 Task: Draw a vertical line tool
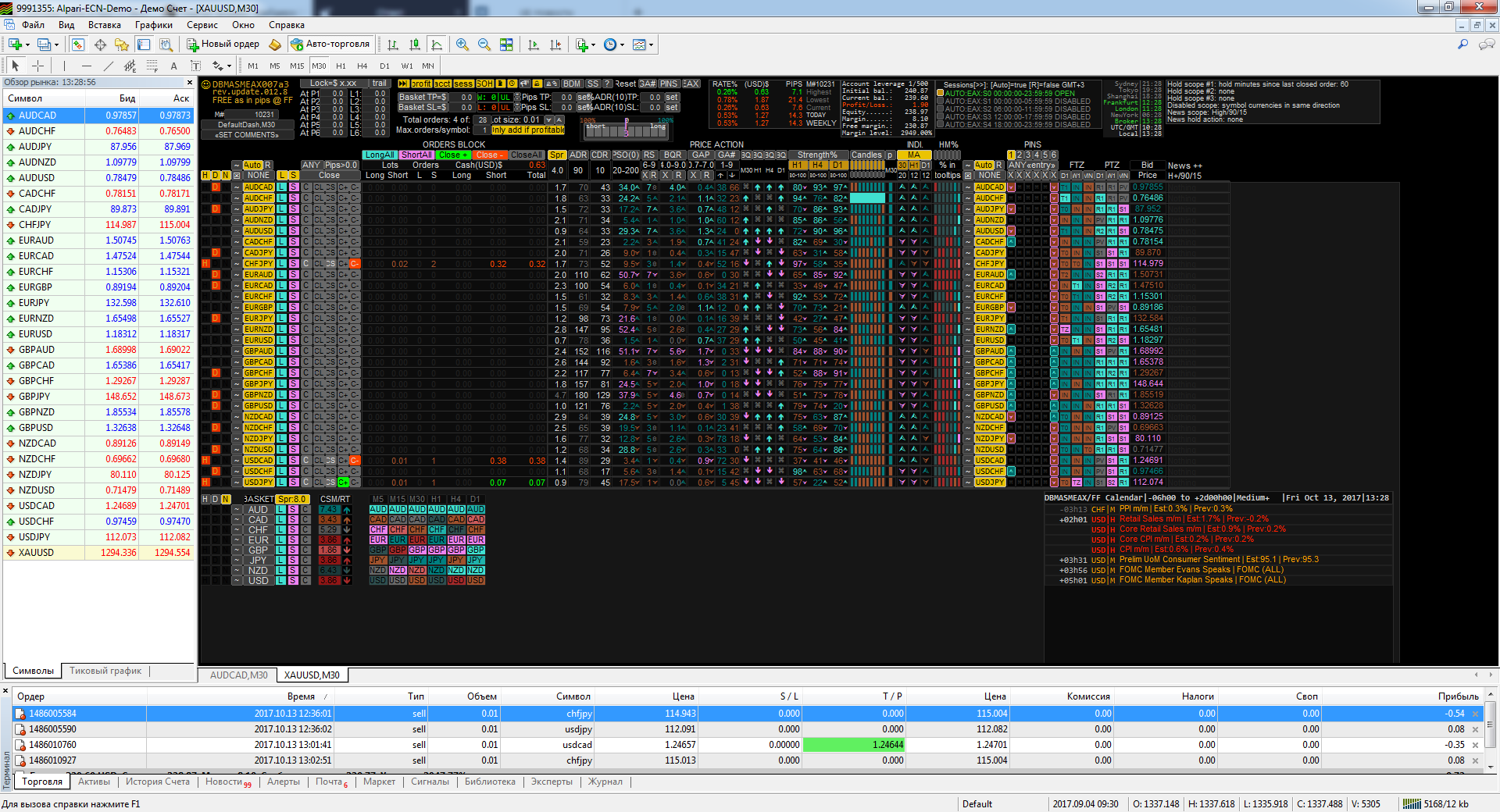(x=64, y=66)
